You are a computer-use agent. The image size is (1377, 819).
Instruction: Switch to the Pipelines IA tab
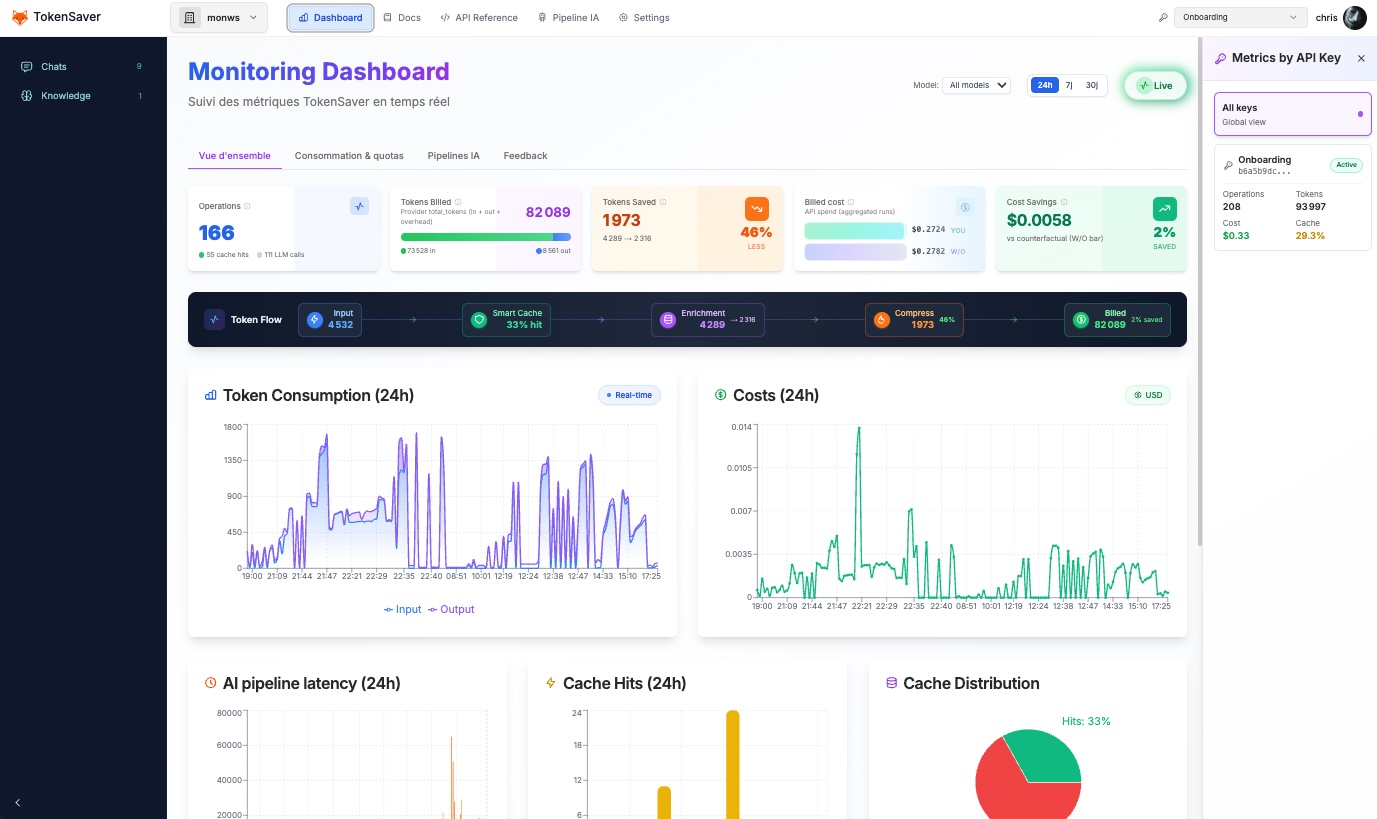coord(453,156)
